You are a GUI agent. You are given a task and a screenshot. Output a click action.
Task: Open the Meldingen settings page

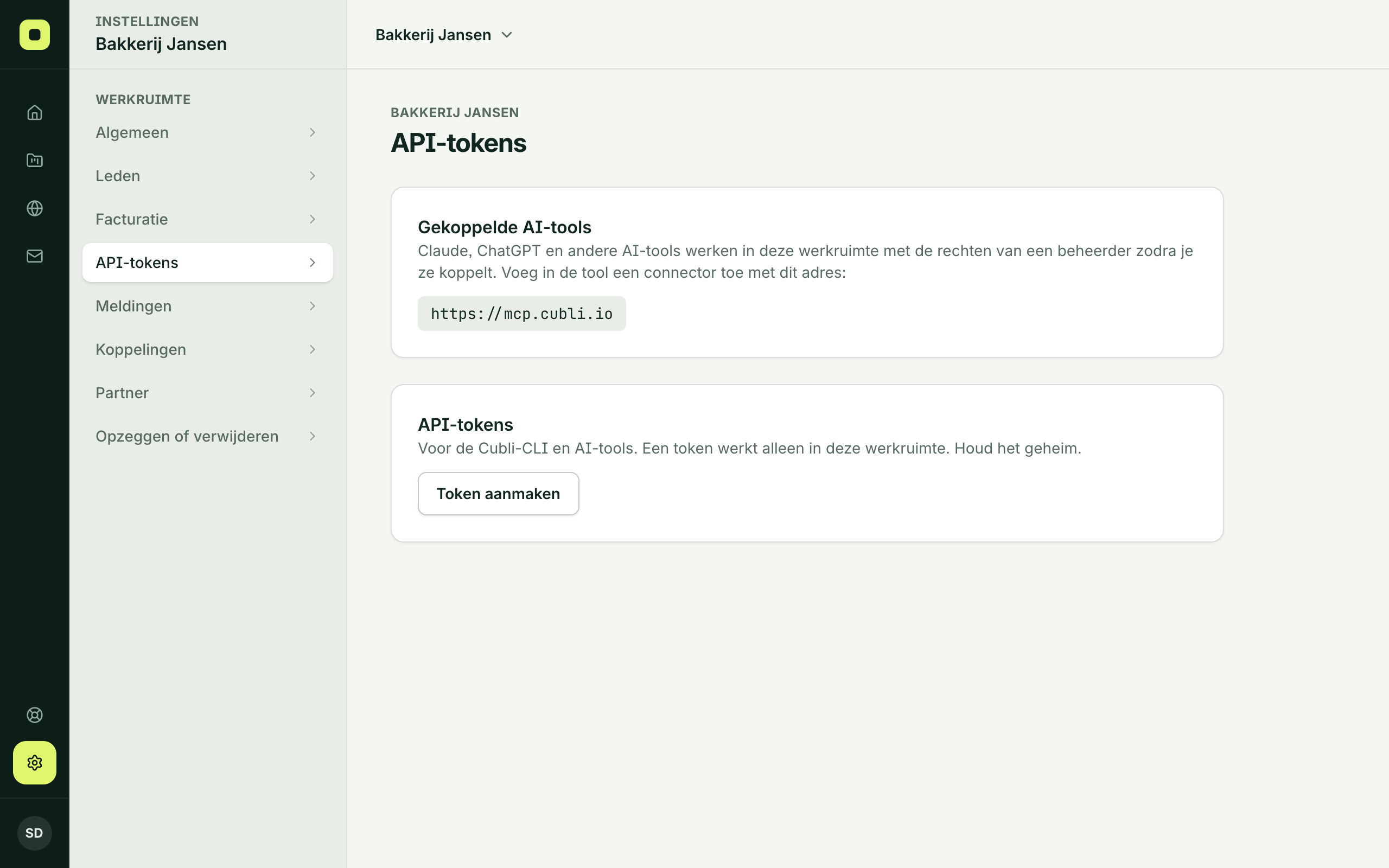[207, 306]
